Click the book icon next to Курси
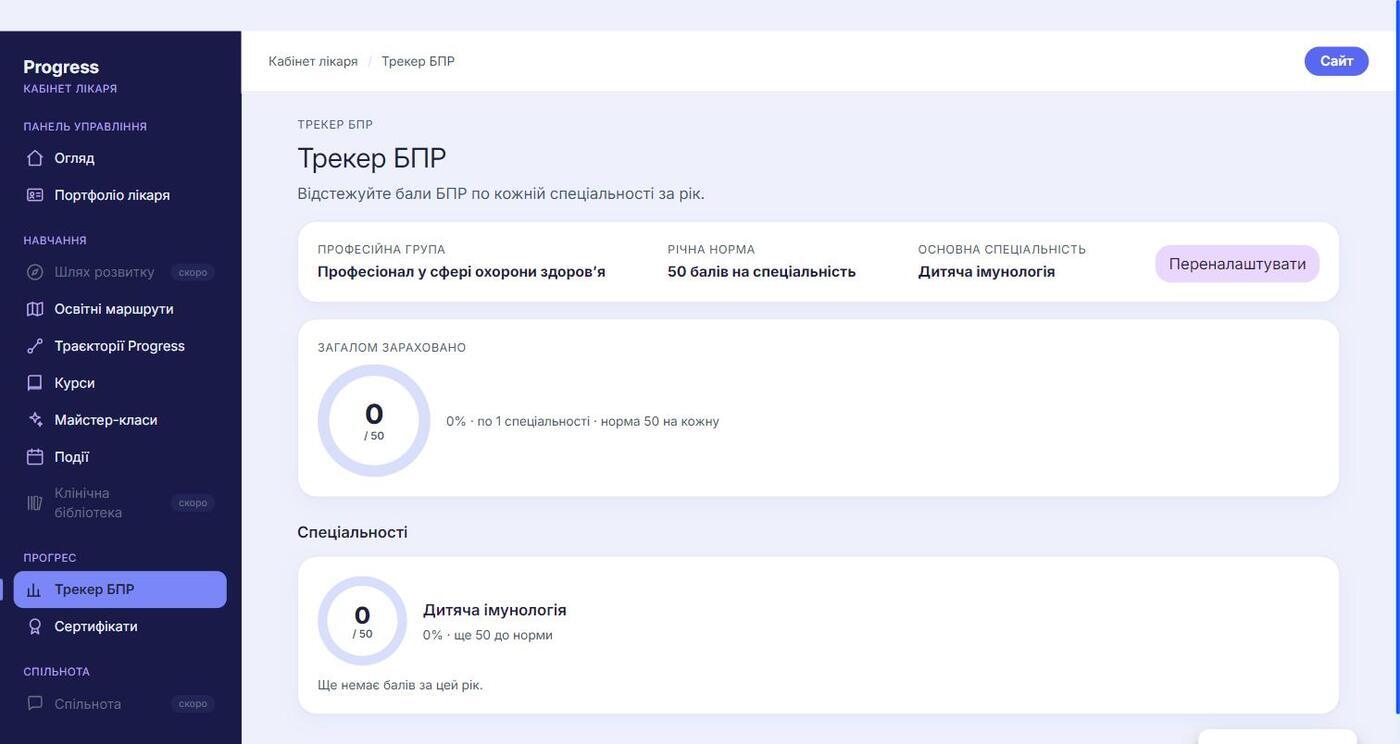This screenshot has width=1400, height=744. (x=35, y=383)
